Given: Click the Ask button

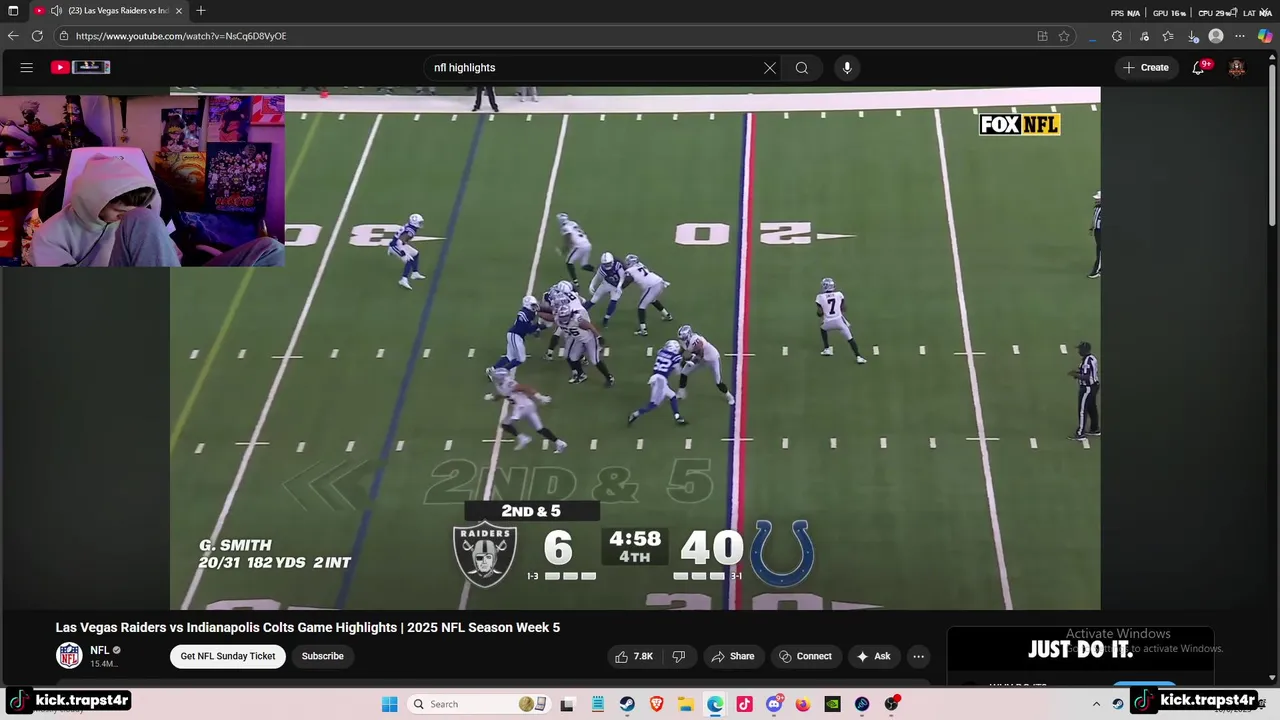Looking at the screenshot, I should pos(873,656).
